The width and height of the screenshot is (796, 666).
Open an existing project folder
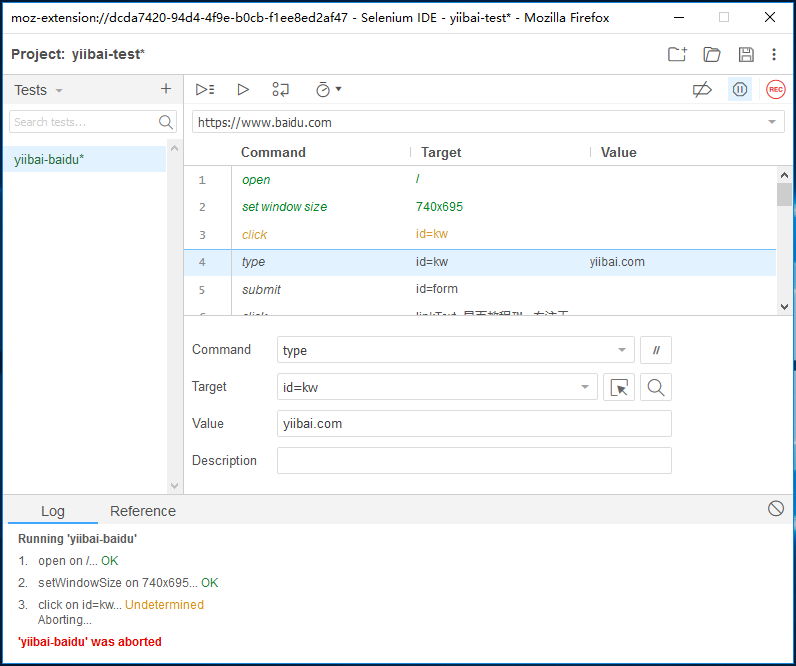[x=712, y=54]
